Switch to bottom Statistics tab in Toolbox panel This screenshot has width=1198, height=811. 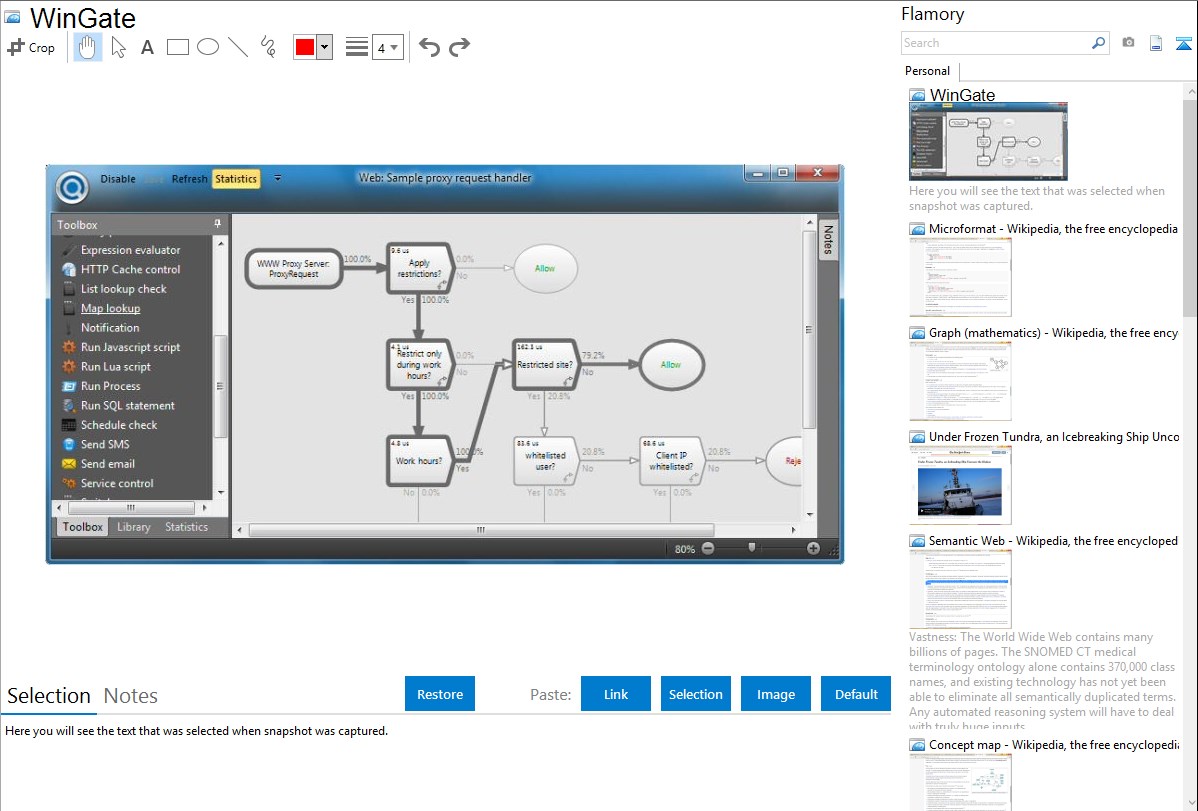[x=186, y=527]
